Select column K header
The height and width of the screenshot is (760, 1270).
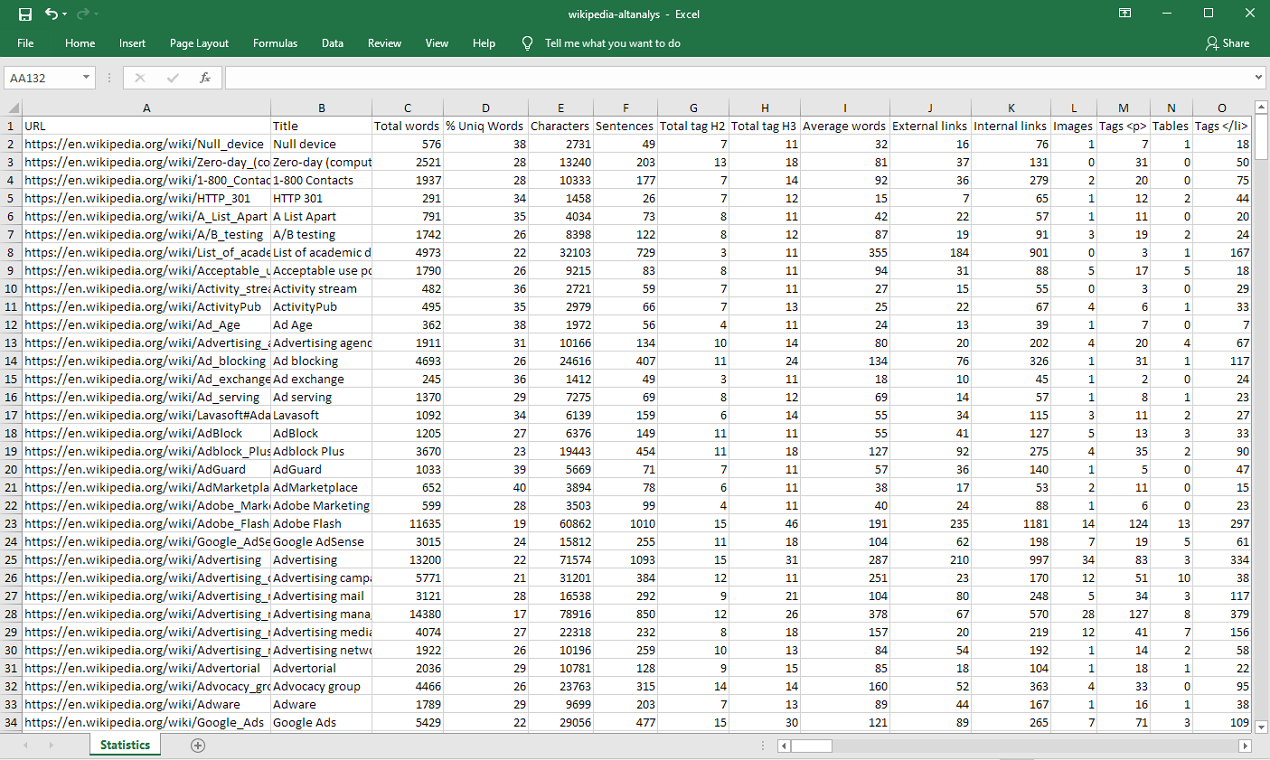[1011, 108]
